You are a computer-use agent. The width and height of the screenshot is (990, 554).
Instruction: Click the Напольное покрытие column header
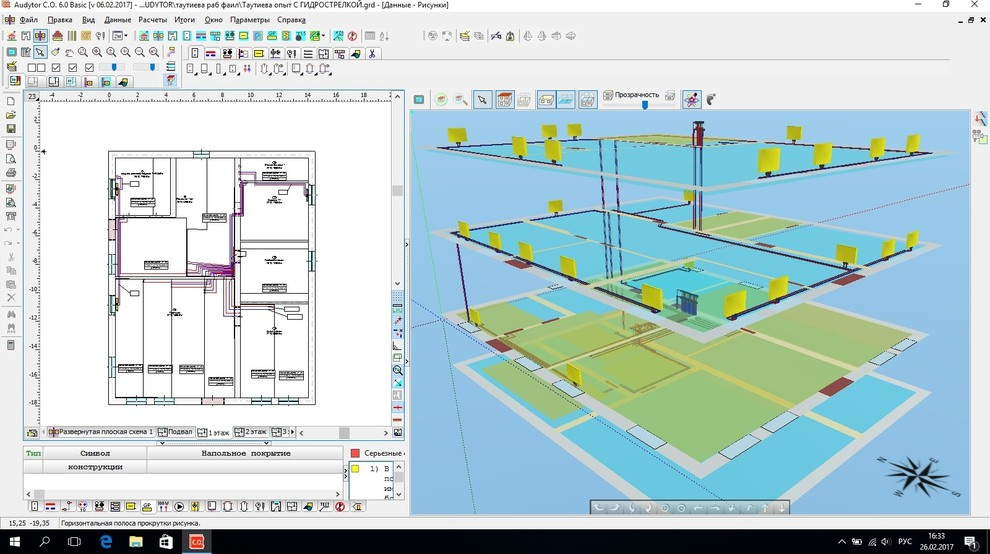pos(245,453)
